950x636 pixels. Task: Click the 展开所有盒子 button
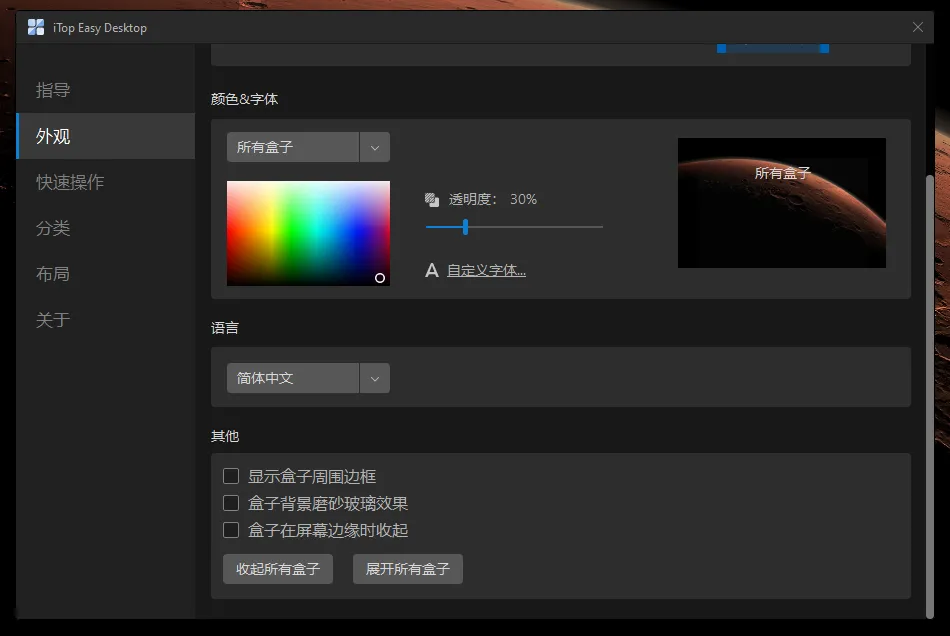(x=408, y=569)
